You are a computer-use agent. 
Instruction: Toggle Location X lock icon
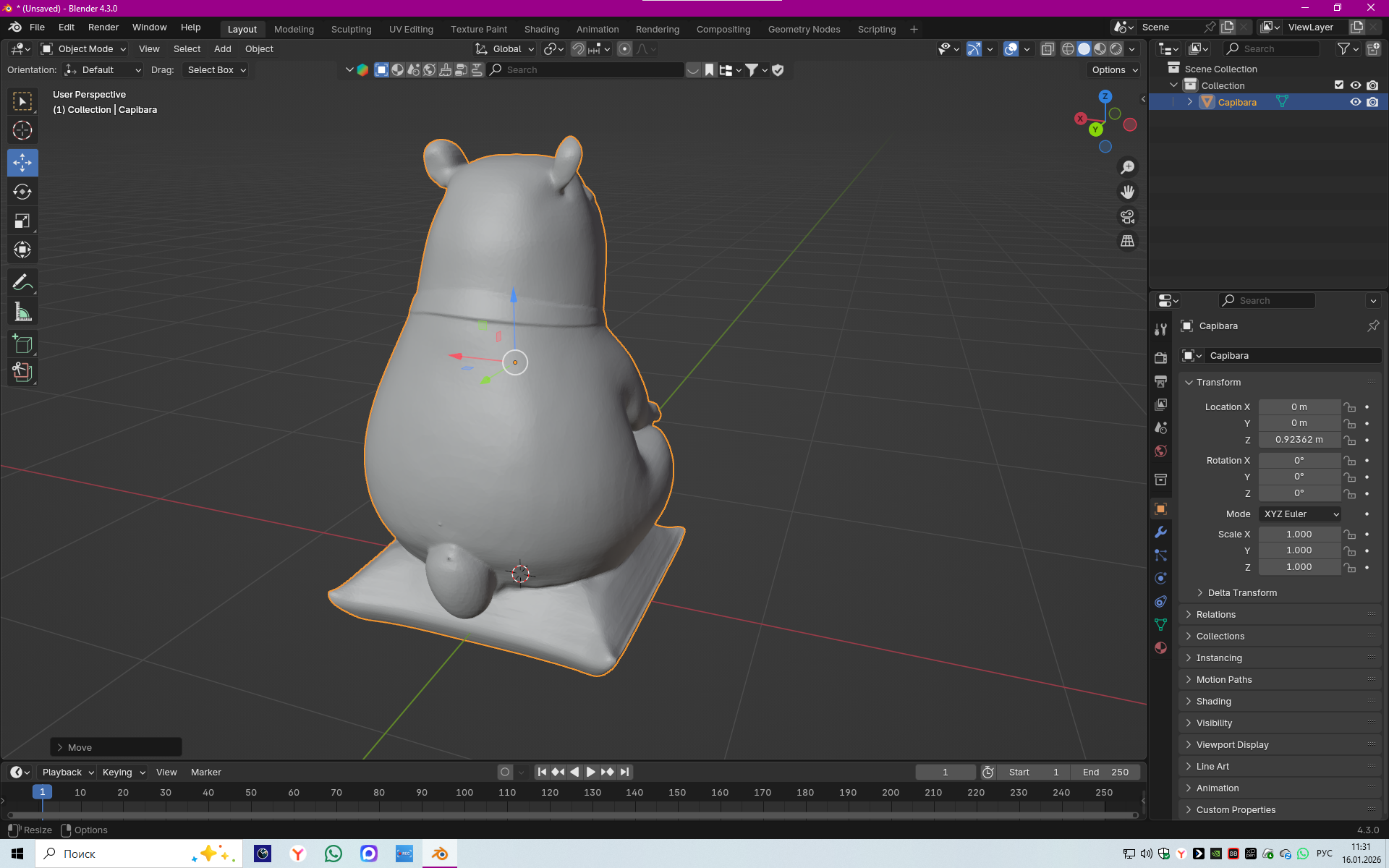tap(1350, 407)
